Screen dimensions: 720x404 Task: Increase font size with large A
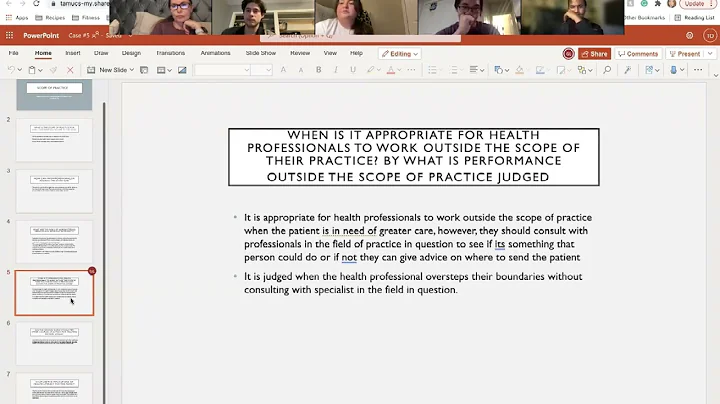[x=283, y=70]
